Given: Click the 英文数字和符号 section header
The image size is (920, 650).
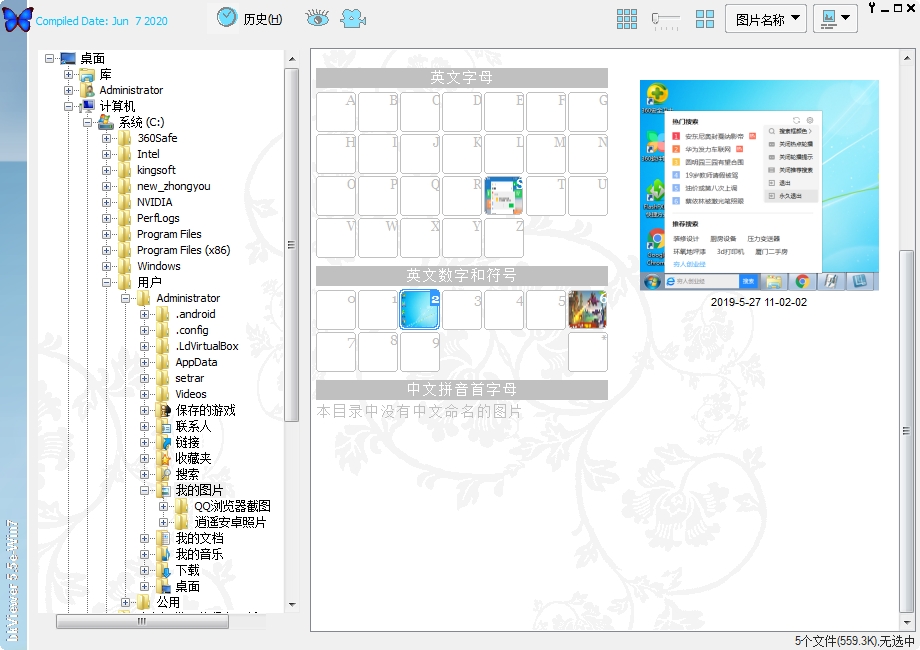Looking at the screenshot, I should click(x=462, y=276).
